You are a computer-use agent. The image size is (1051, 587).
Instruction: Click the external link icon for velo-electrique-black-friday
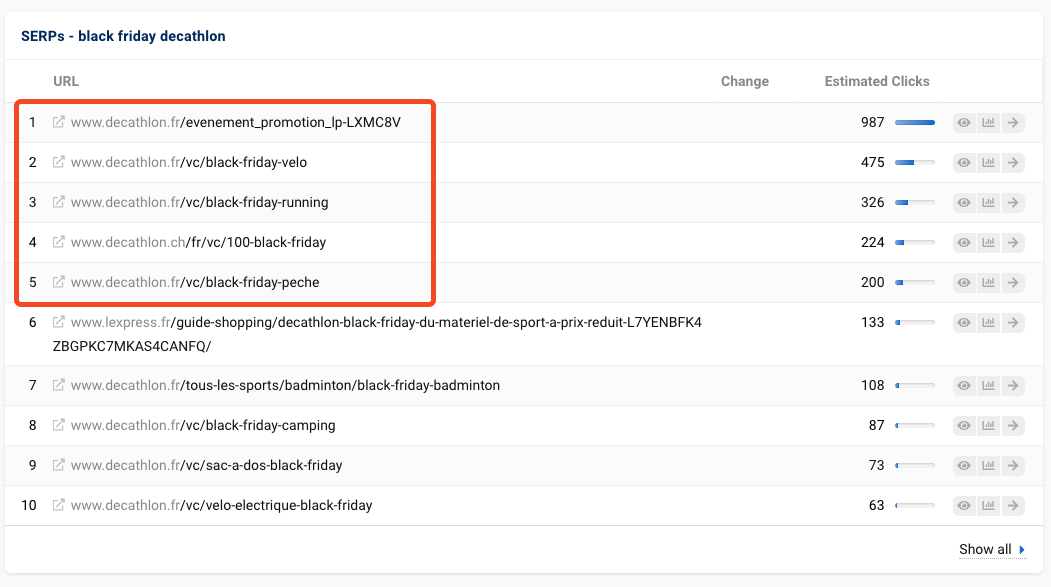59,505
